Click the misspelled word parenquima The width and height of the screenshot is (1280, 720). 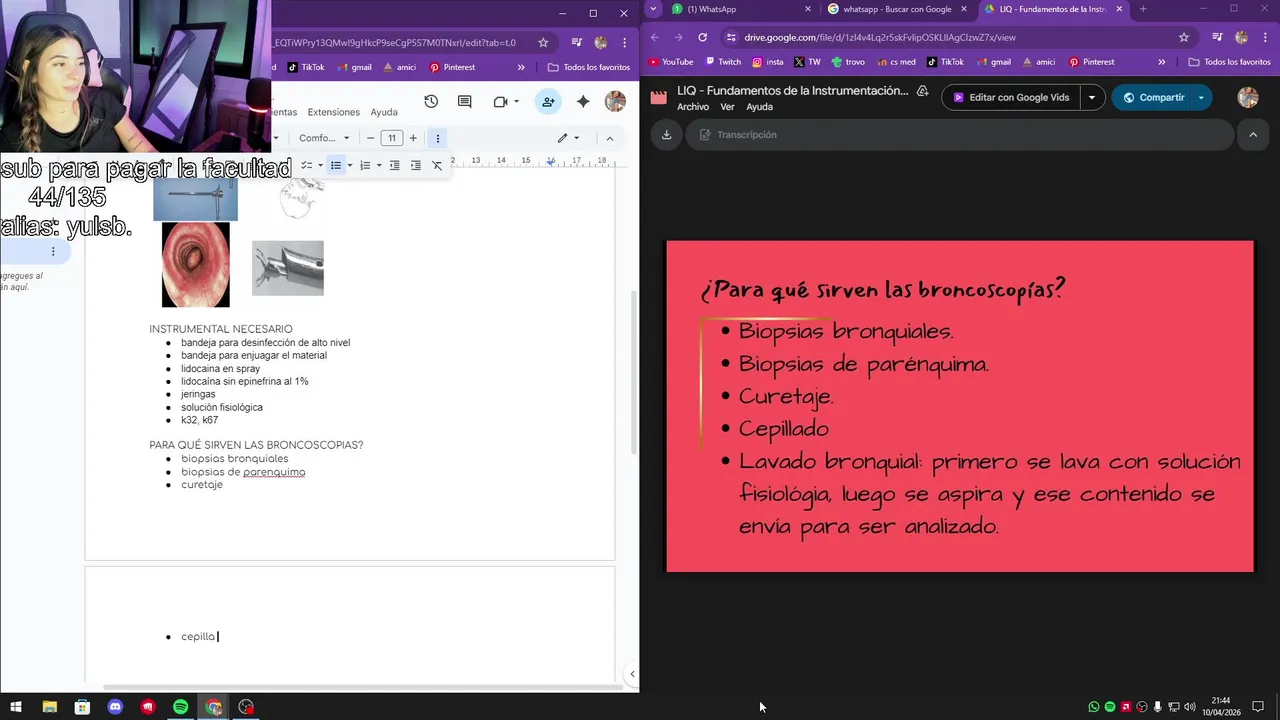tap(274, 472)
